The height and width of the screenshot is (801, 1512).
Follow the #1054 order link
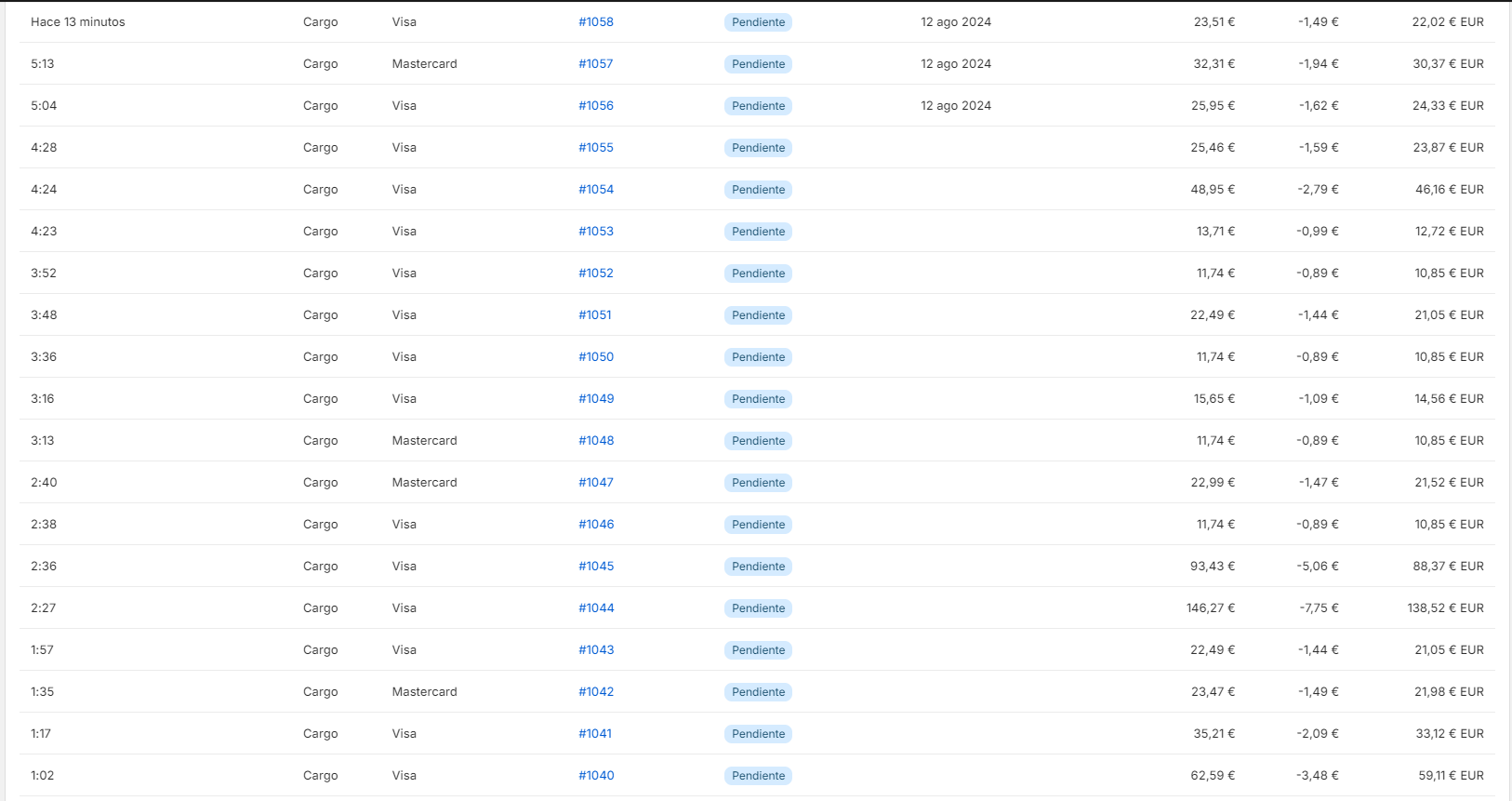click(596, 189)
